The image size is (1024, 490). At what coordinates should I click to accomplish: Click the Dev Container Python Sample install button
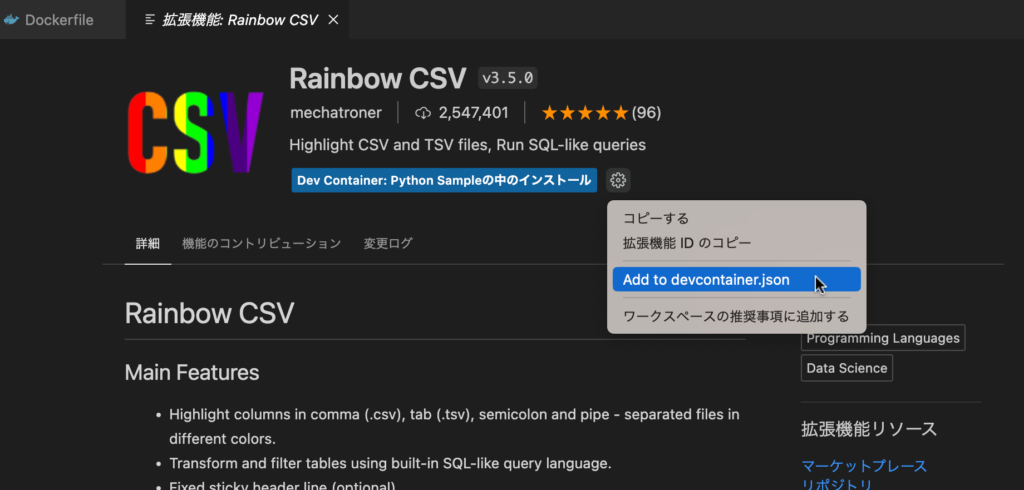point(444,180)
